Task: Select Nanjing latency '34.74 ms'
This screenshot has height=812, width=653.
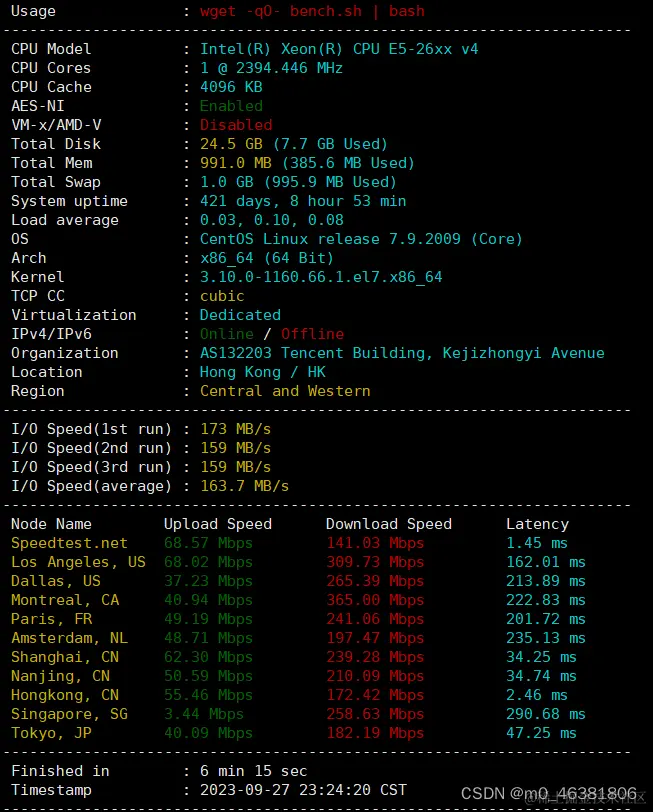Action: pos(541,676)
